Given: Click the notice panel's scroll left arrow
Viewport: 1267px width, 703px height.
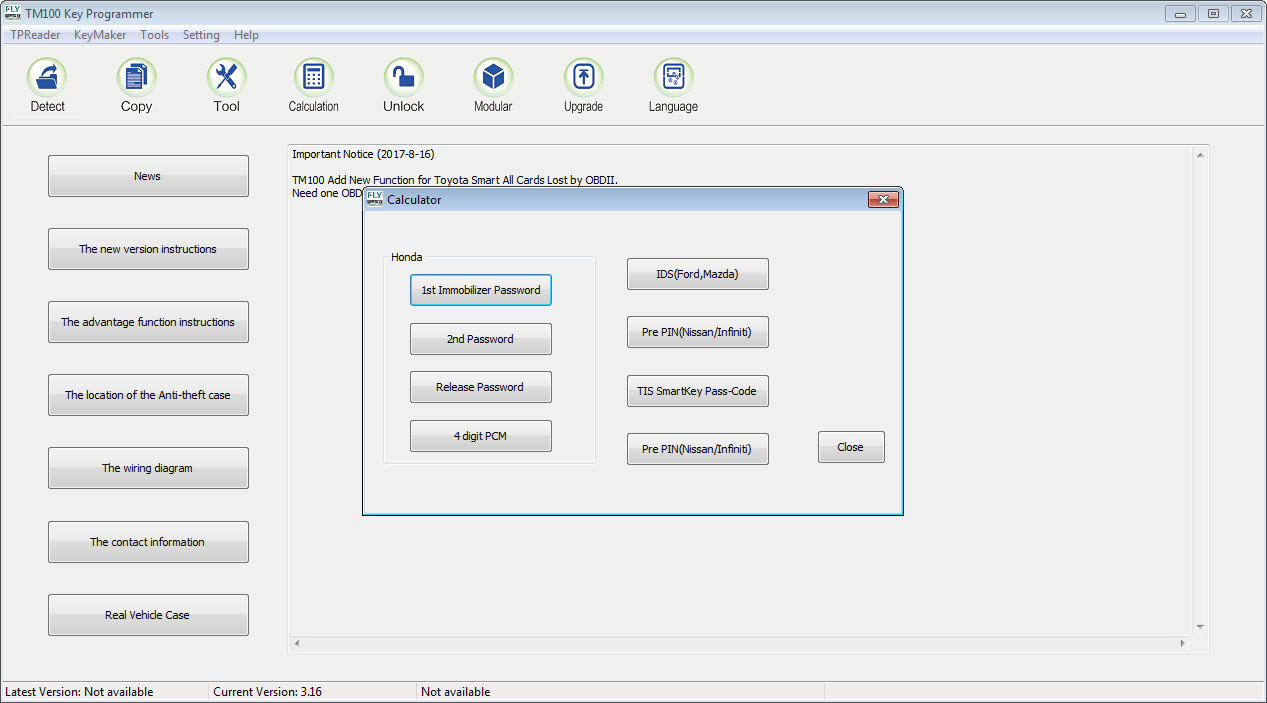Looking at the screenshot, I should (x=296, y=643).
